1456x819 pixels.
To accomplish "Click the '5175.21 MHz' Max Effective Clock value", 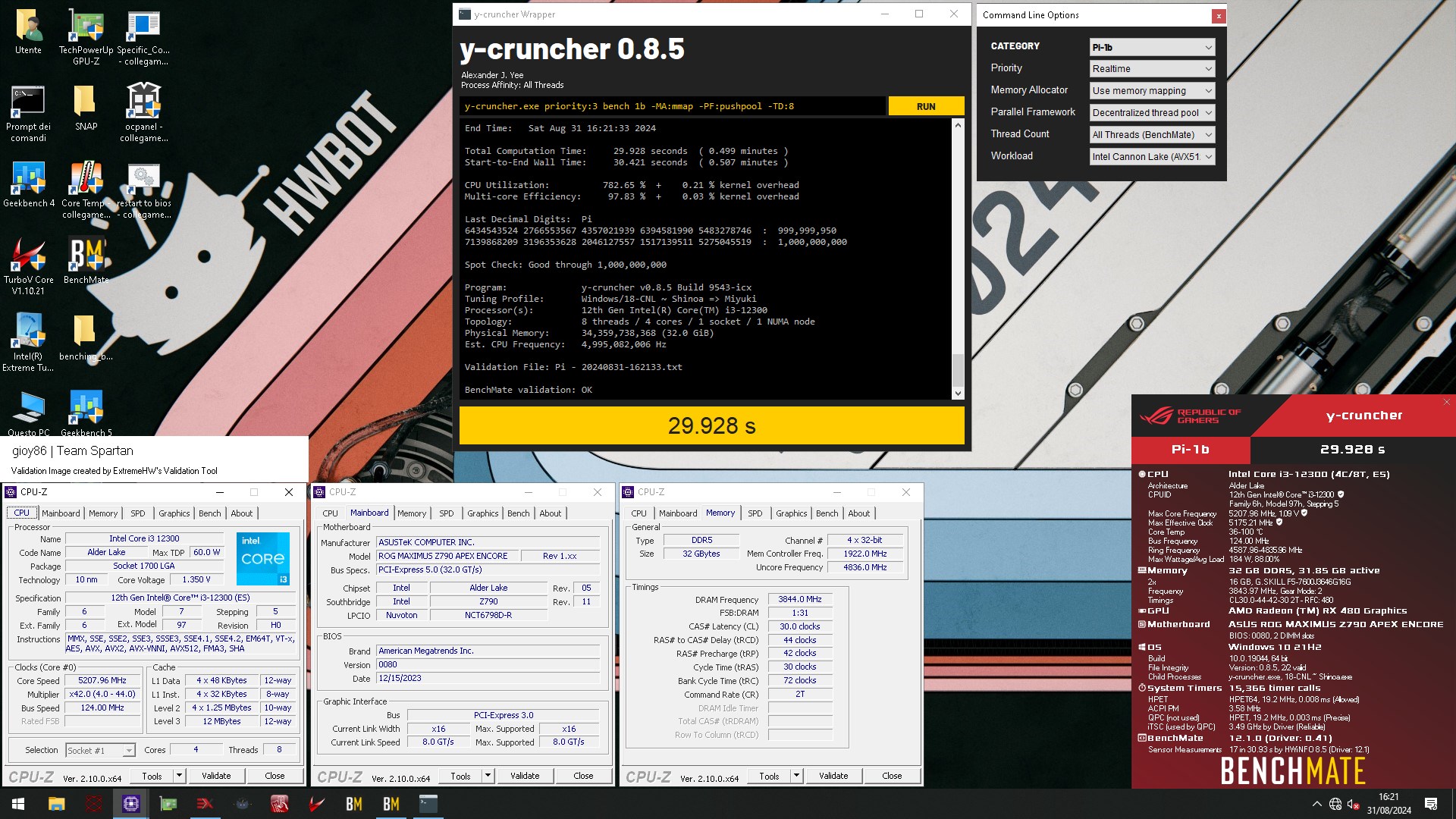I will pyautogui.click(x=1250, y=522).
